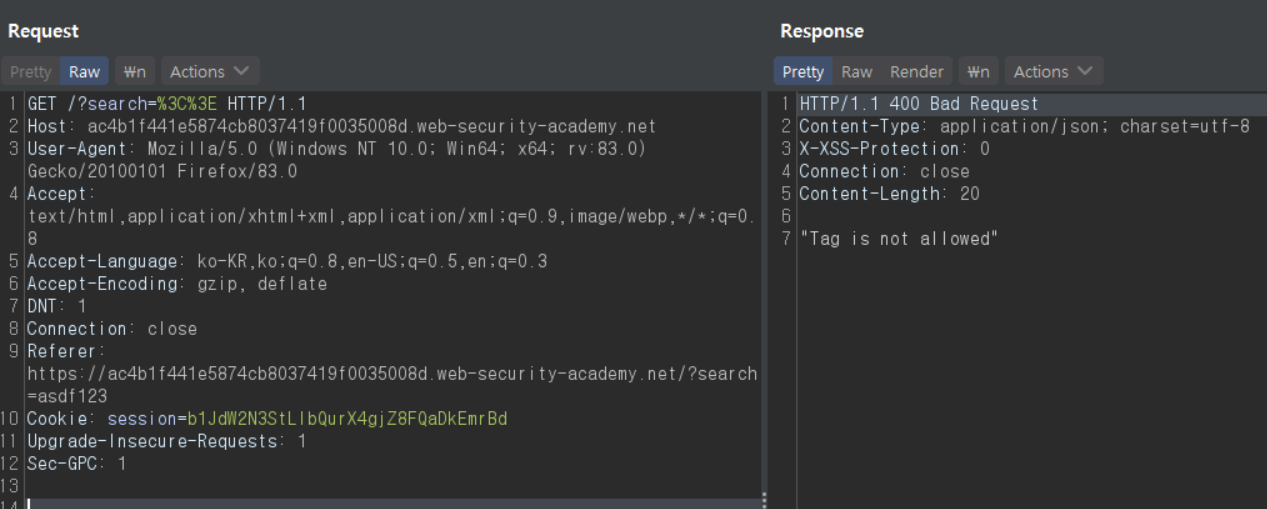The height and width of the screenshot is (509, 1267).
Task: Switch request view to Pretty tab
Action: click(x=30, y=72)
